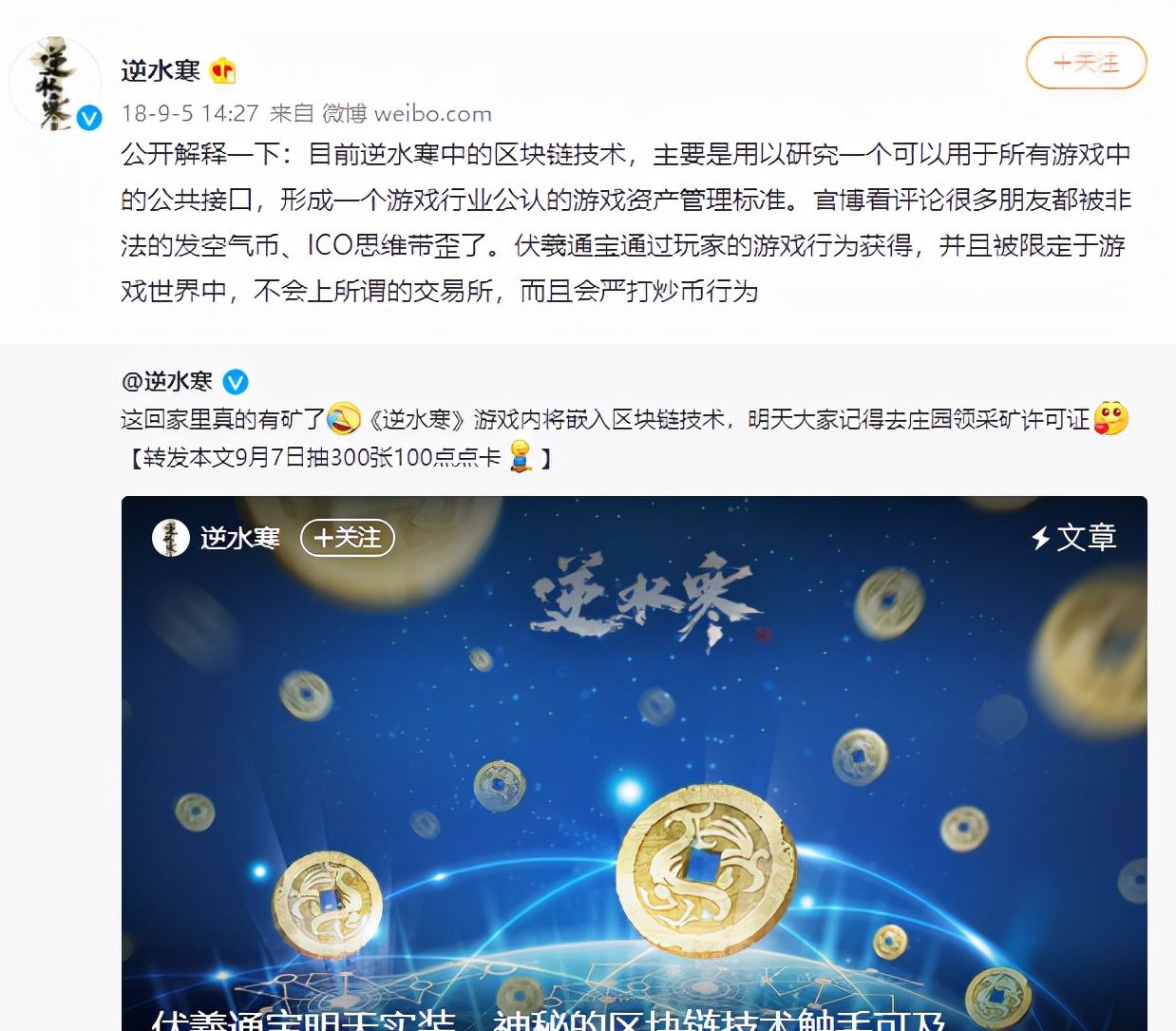Click the verified badge beside @逆水寒
1176x1031 pixels.
coord(236,382)
